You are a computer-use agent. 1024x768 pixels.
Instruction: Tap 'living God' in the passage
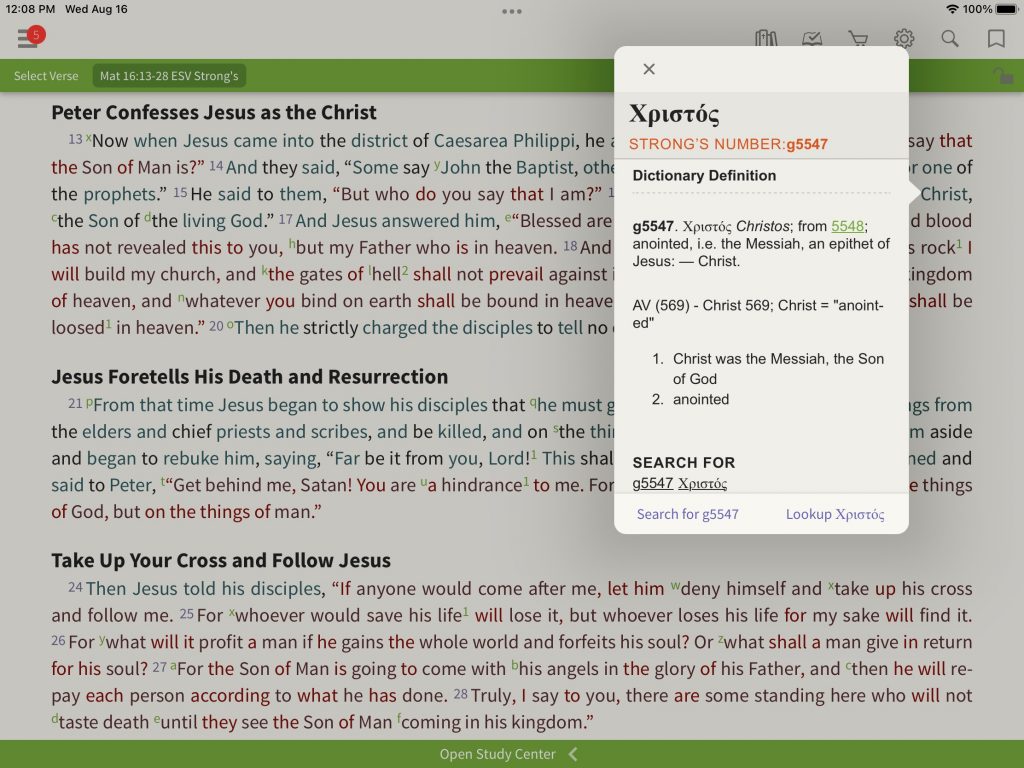pos(223,221)
